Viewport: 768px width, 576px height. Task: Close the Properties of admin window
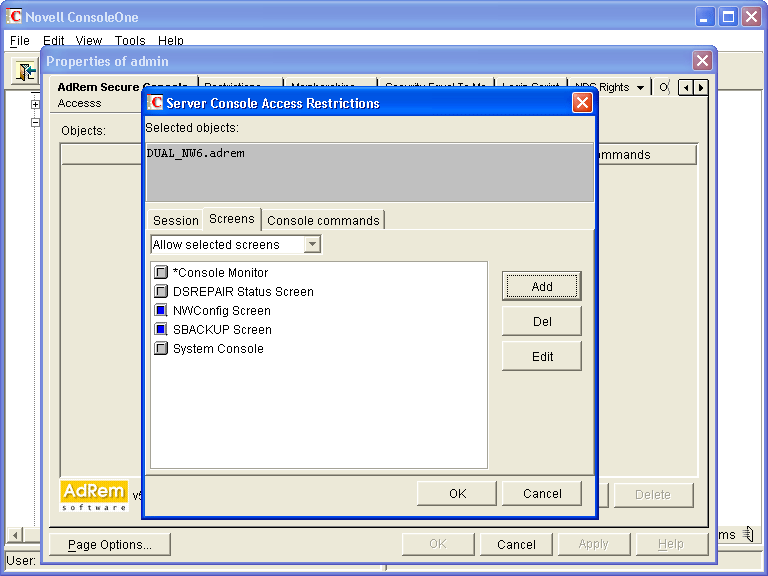702,61
